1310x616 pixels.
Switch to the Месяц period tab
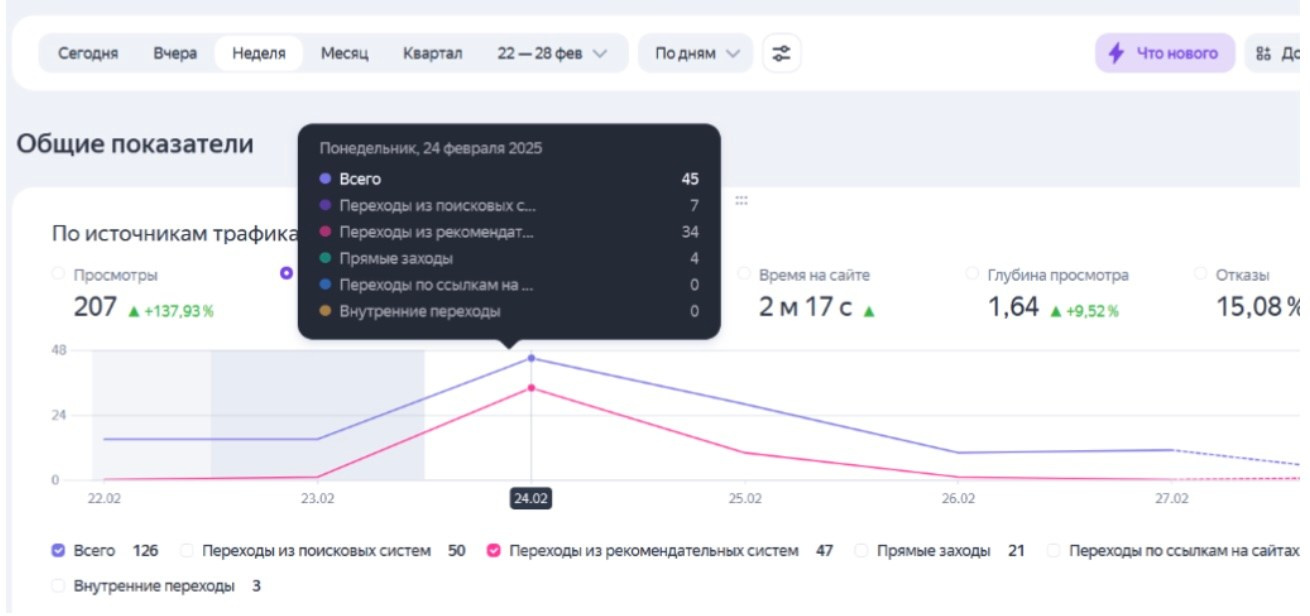coord(344,53)
